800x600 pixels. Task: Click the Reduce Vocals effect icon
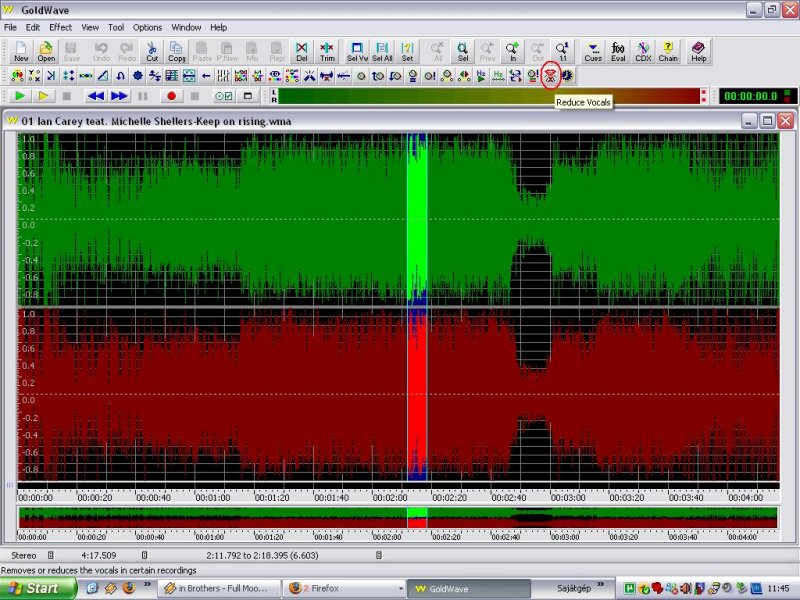[550, 75]
